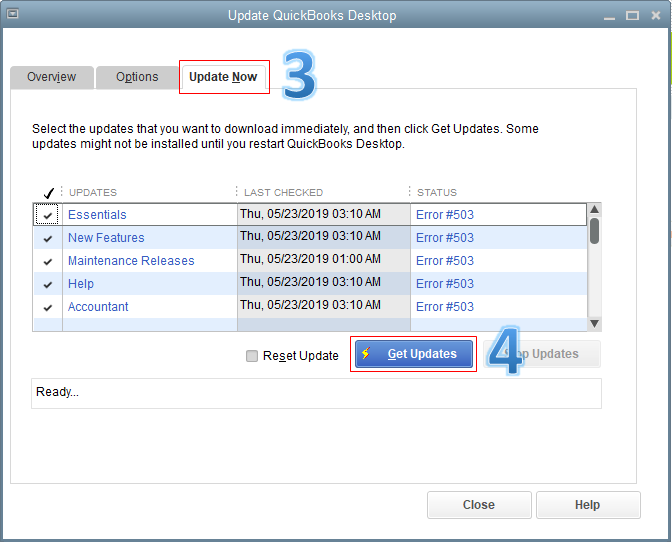Switch to the Options tab
The width and height of the screenshot is (672, 544).
coord(137,77)
